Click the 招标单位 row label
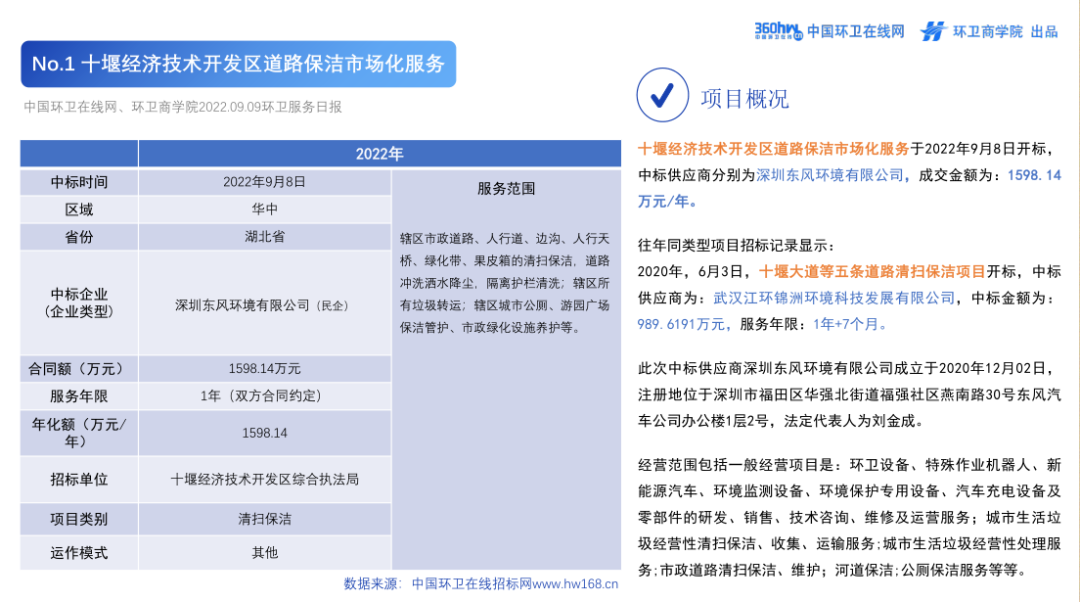The image size is (1080, 602). (x=79, y=479)
